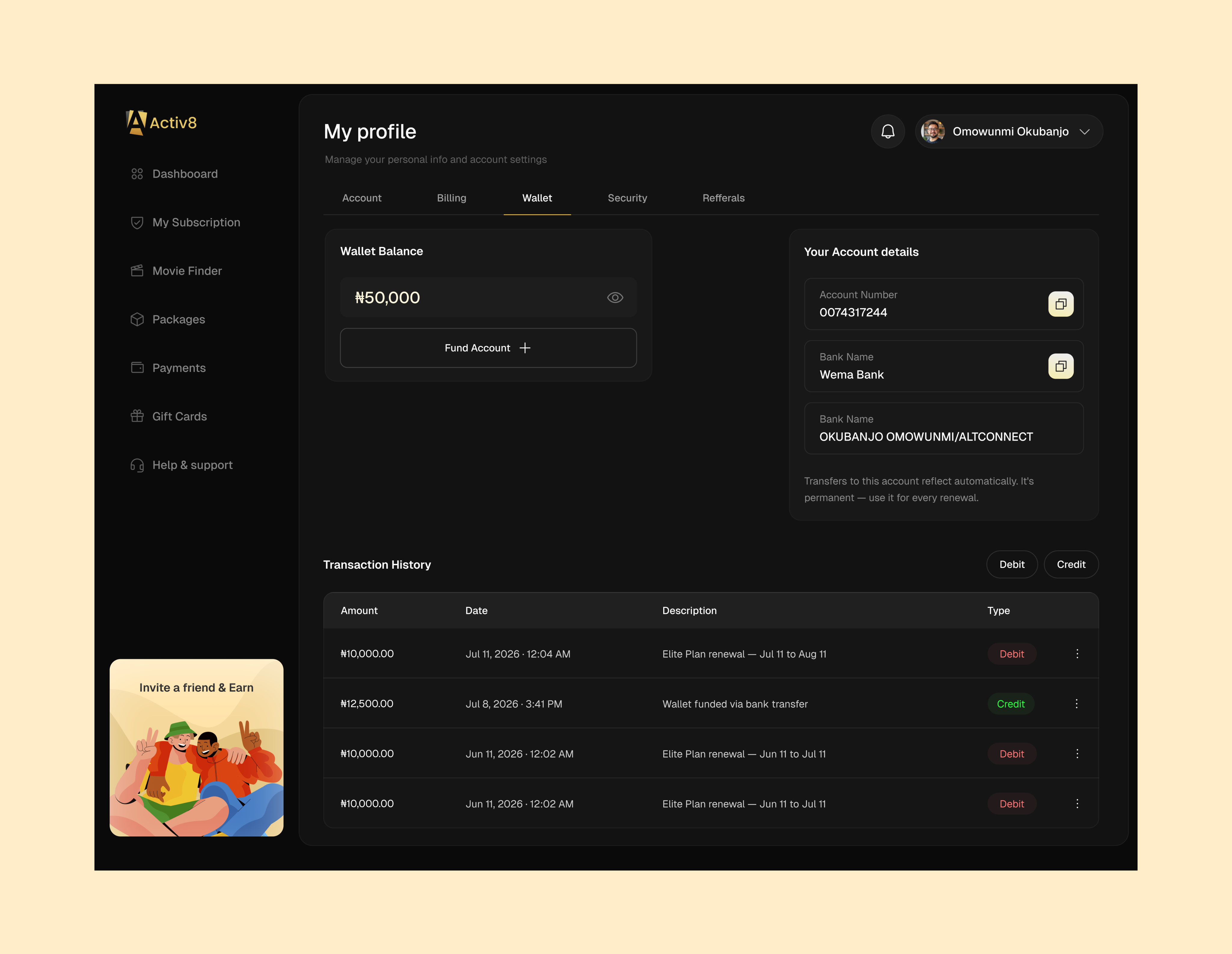This screenshot has width=1232, height=954.
Task: Click Wallet funded via bank transfer description
Action: click(x=735, y=704)
